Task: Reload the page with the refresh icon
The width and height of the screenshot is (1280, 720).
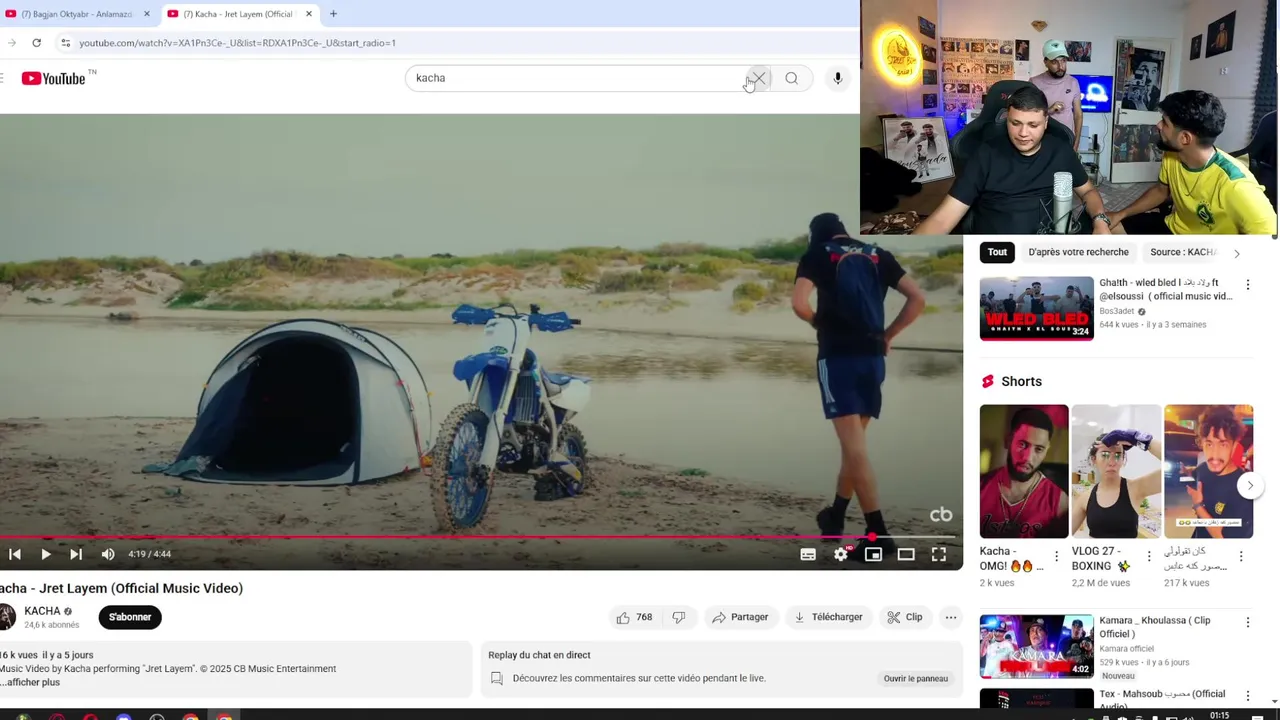Action: 36,43
